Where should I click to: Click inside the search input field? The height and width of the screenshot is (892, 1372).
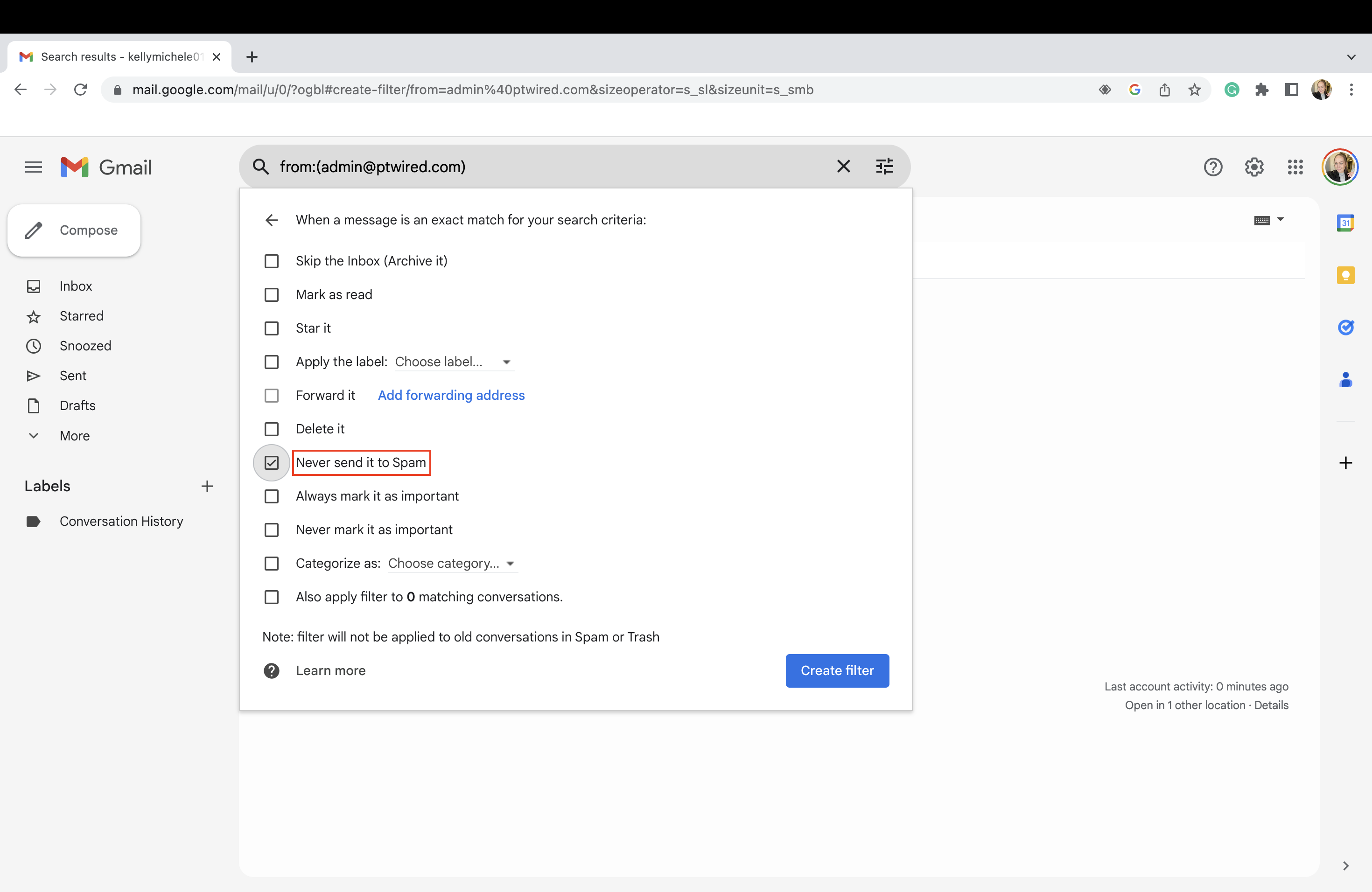(519, 167)
